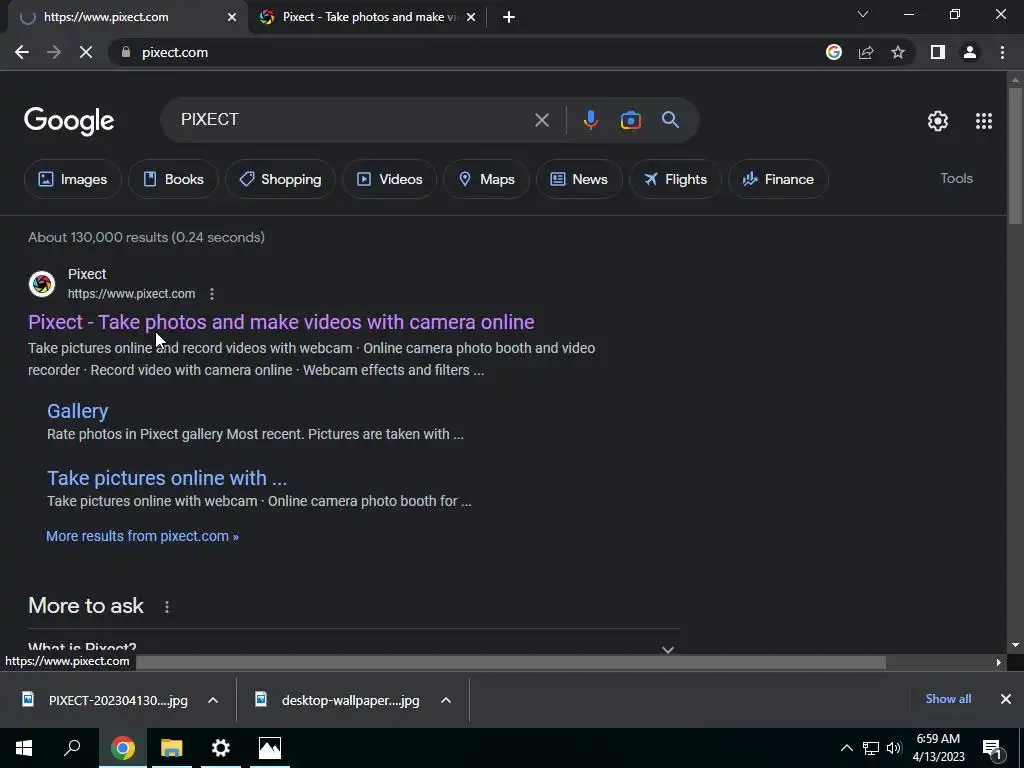
Task: Filter results by Maps
Action: coord(487,179)
